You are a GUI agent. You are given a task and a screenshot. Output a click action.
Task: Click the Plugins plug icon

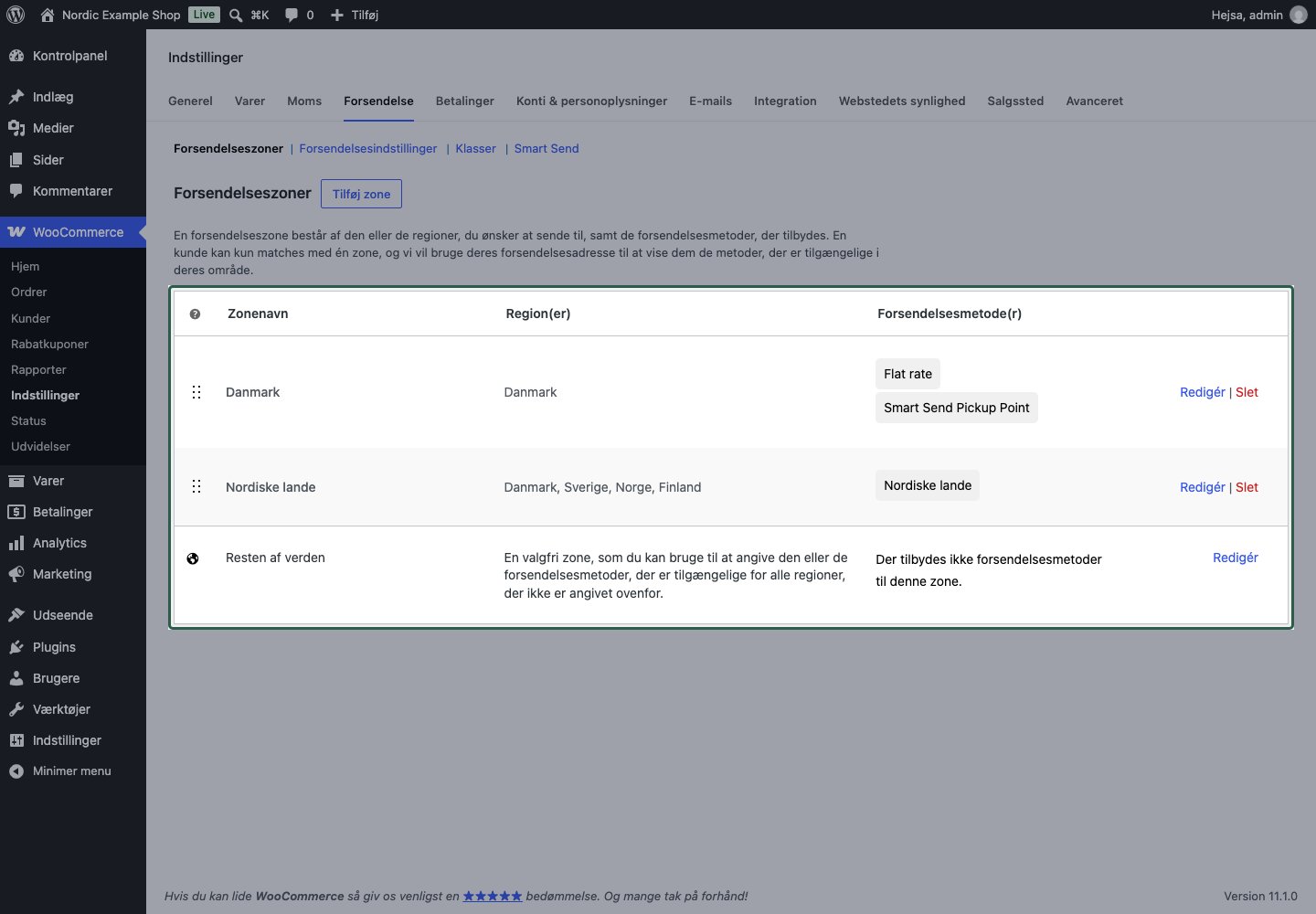[x=16, y=647]
